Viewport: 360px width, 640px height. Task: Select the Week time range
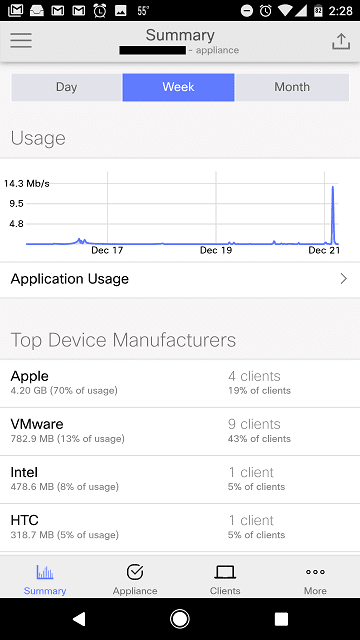(x=178, y=87)
